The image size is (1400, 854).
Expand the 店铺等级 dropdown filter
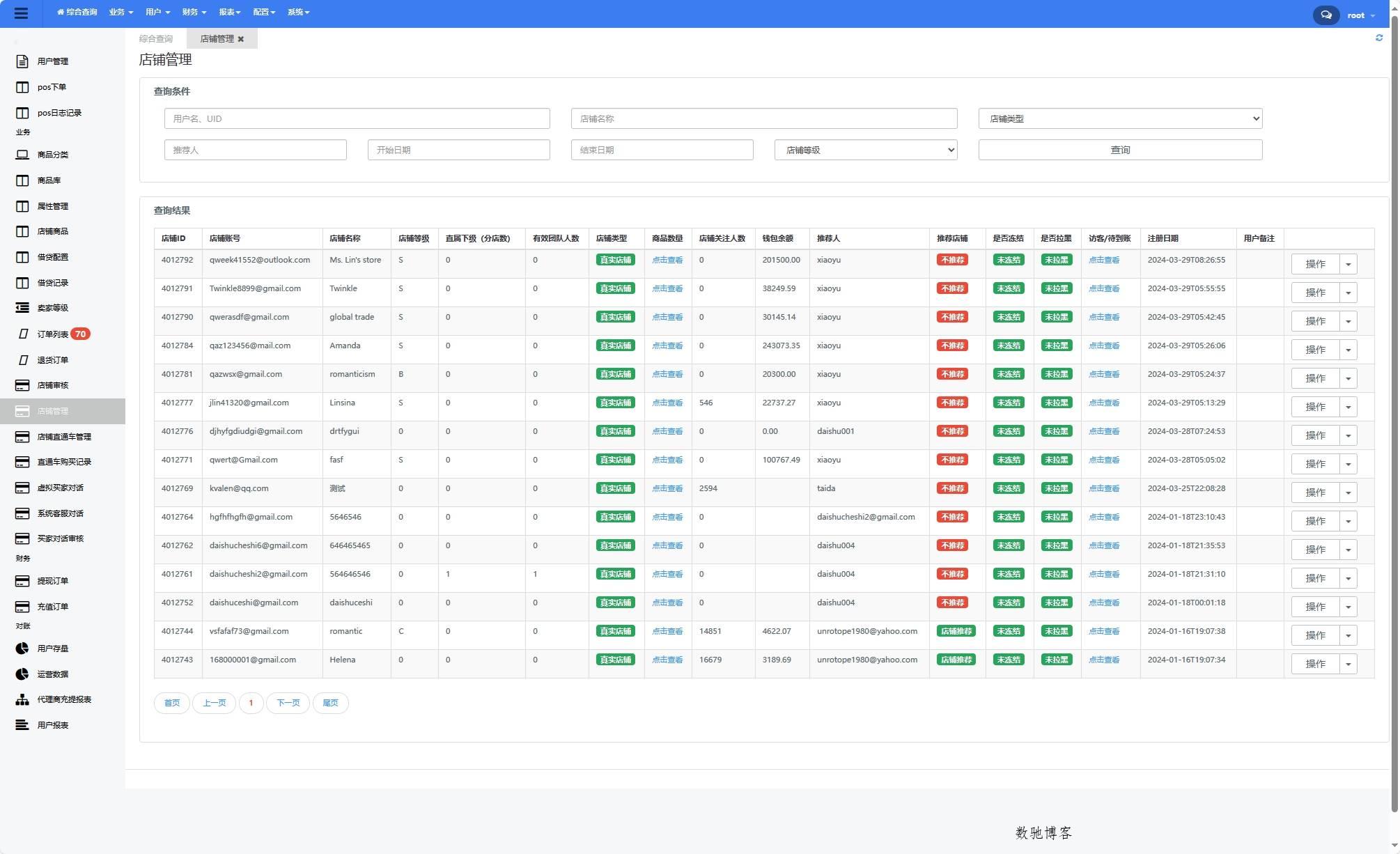click(866, 150)
